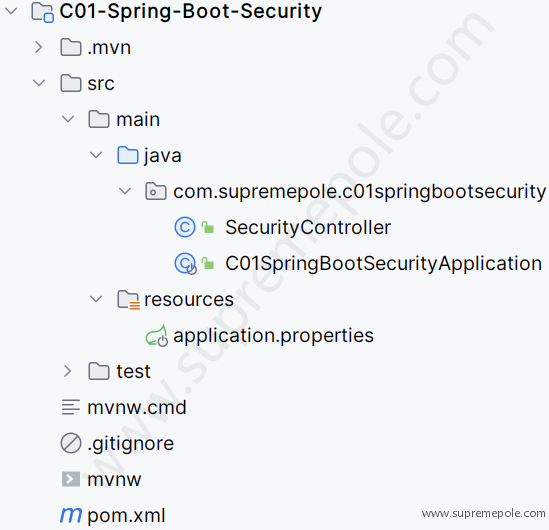This screenshot has height=530, width=549.
Task: Click the Spring leaf icon beside application.properties
Action: (x=157, y=335)
